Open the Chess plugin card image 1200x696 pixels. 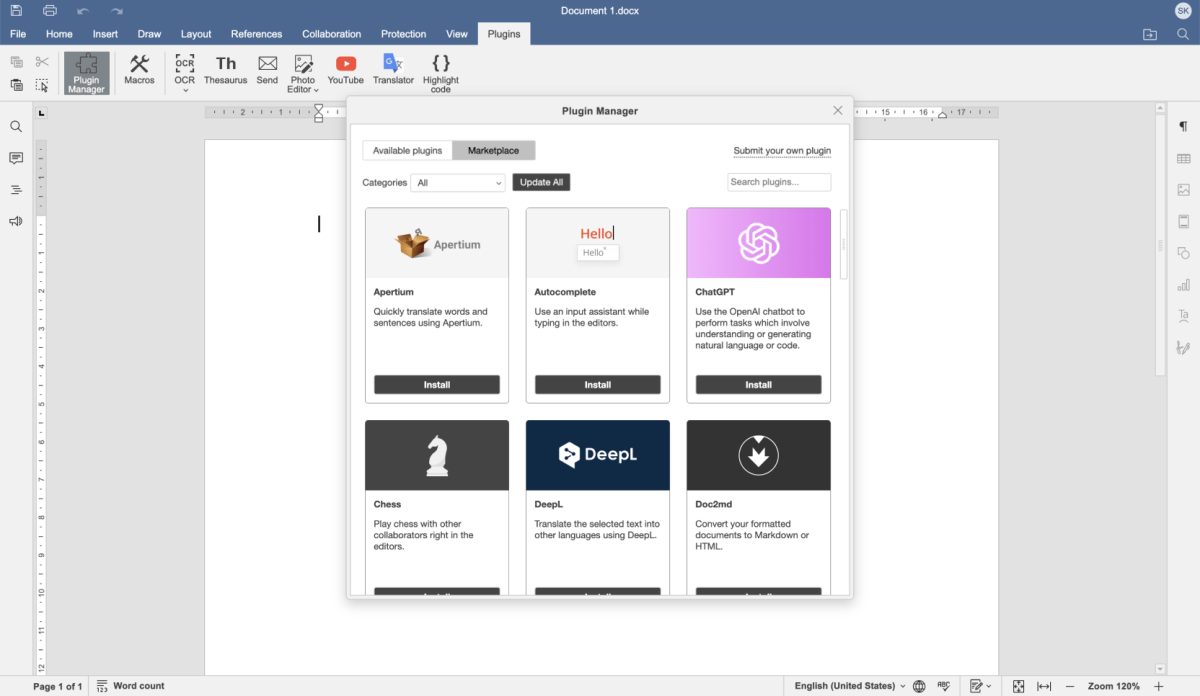[x=437, y=455]
